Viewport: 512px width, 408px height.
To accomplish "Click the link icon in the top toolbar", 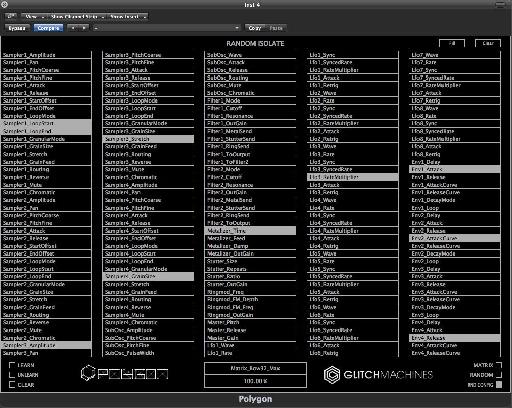I will pos(11,16).
